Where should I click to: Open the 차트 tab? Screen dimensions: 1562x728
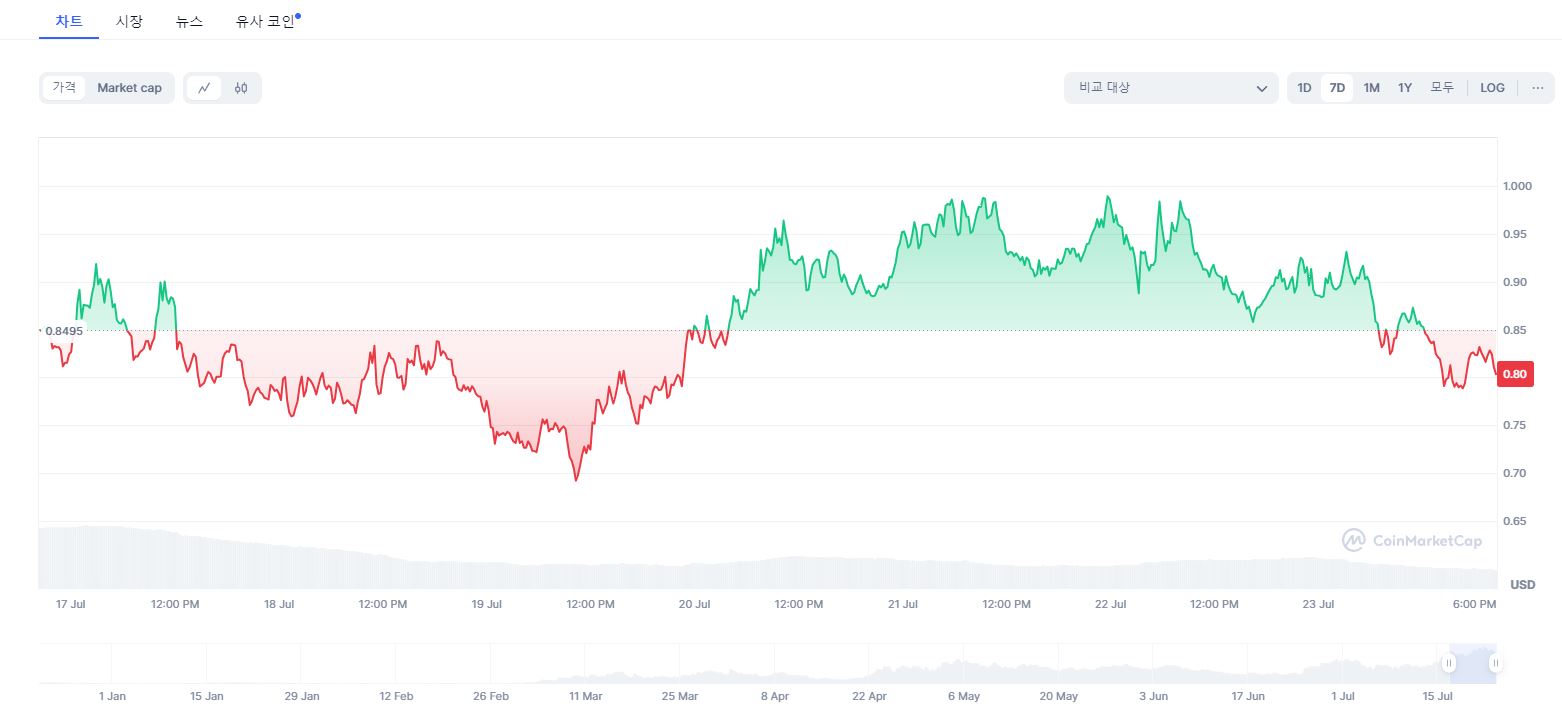coord(69,21)
